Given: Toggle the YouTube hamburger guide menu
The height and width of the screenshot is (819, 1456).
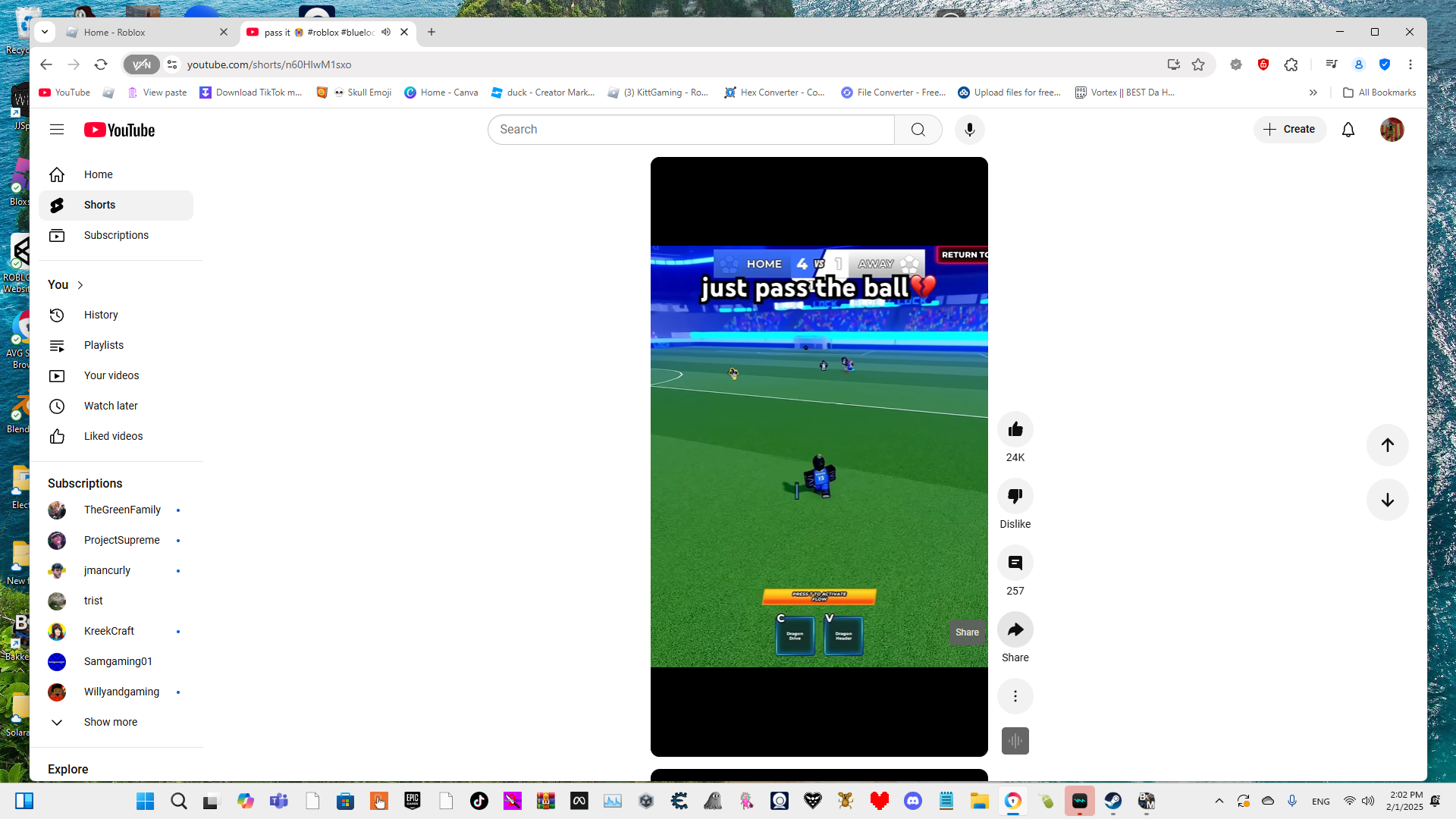Looking at the screenshot, I should pyautogui.click(x=57, y=130).
